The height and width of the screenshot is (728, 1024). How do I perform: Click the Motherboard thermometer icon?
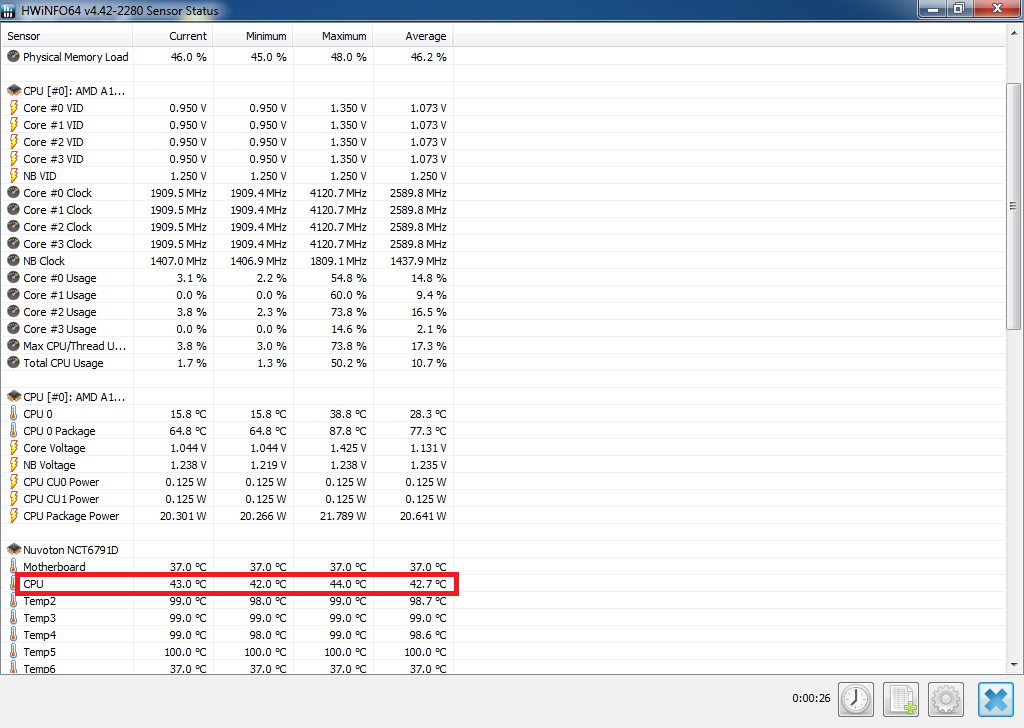[14, 566]
